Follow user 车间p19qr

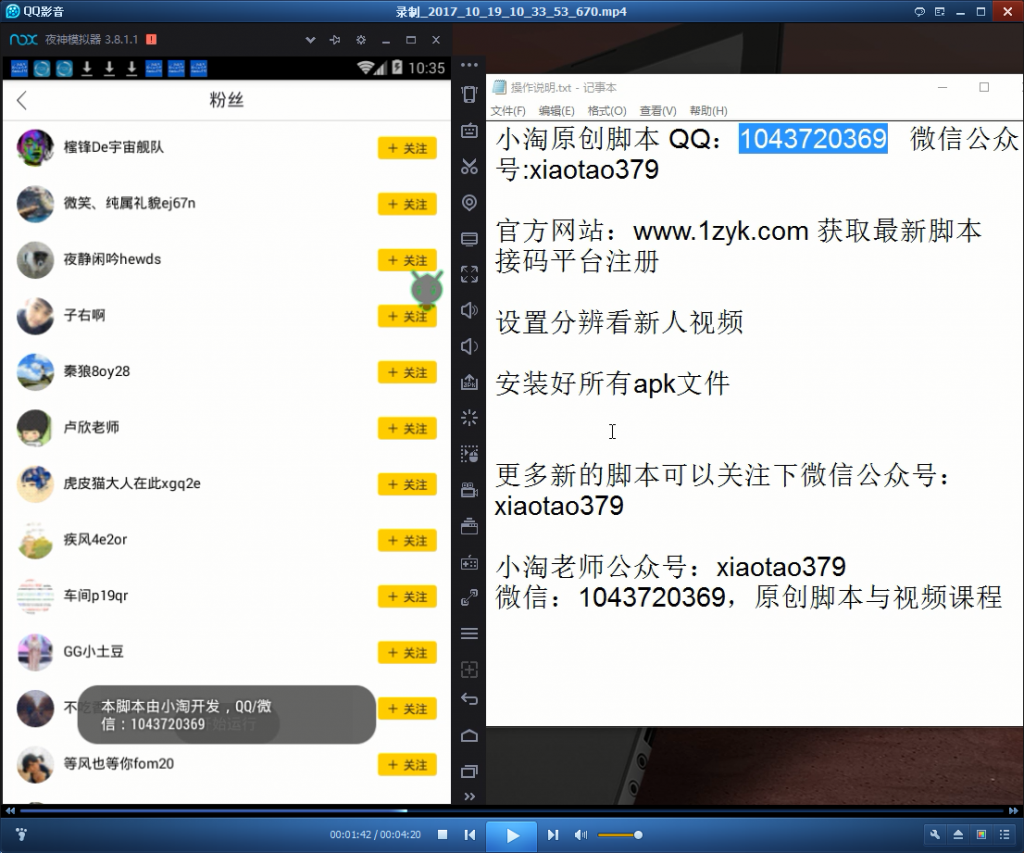(407, 597)
